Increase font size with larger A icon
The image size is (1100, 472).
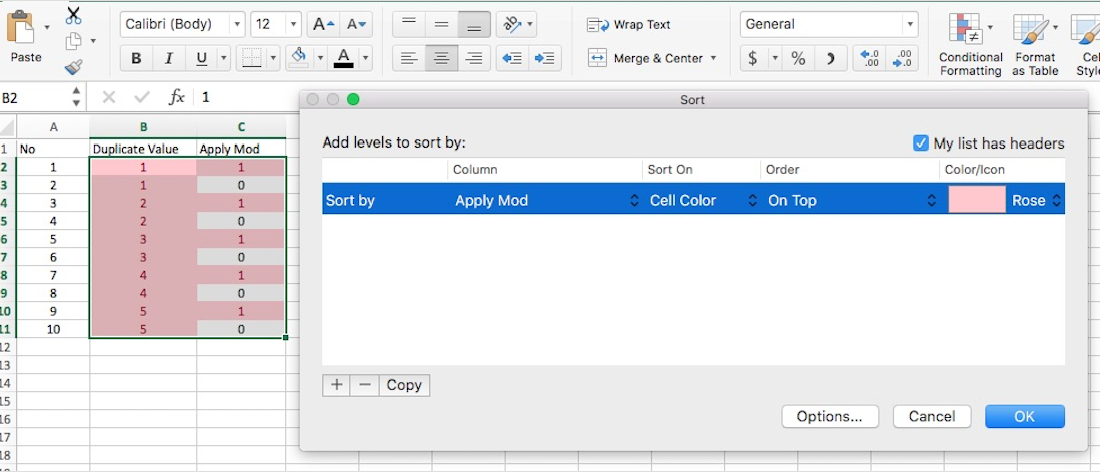coord(321,24)
